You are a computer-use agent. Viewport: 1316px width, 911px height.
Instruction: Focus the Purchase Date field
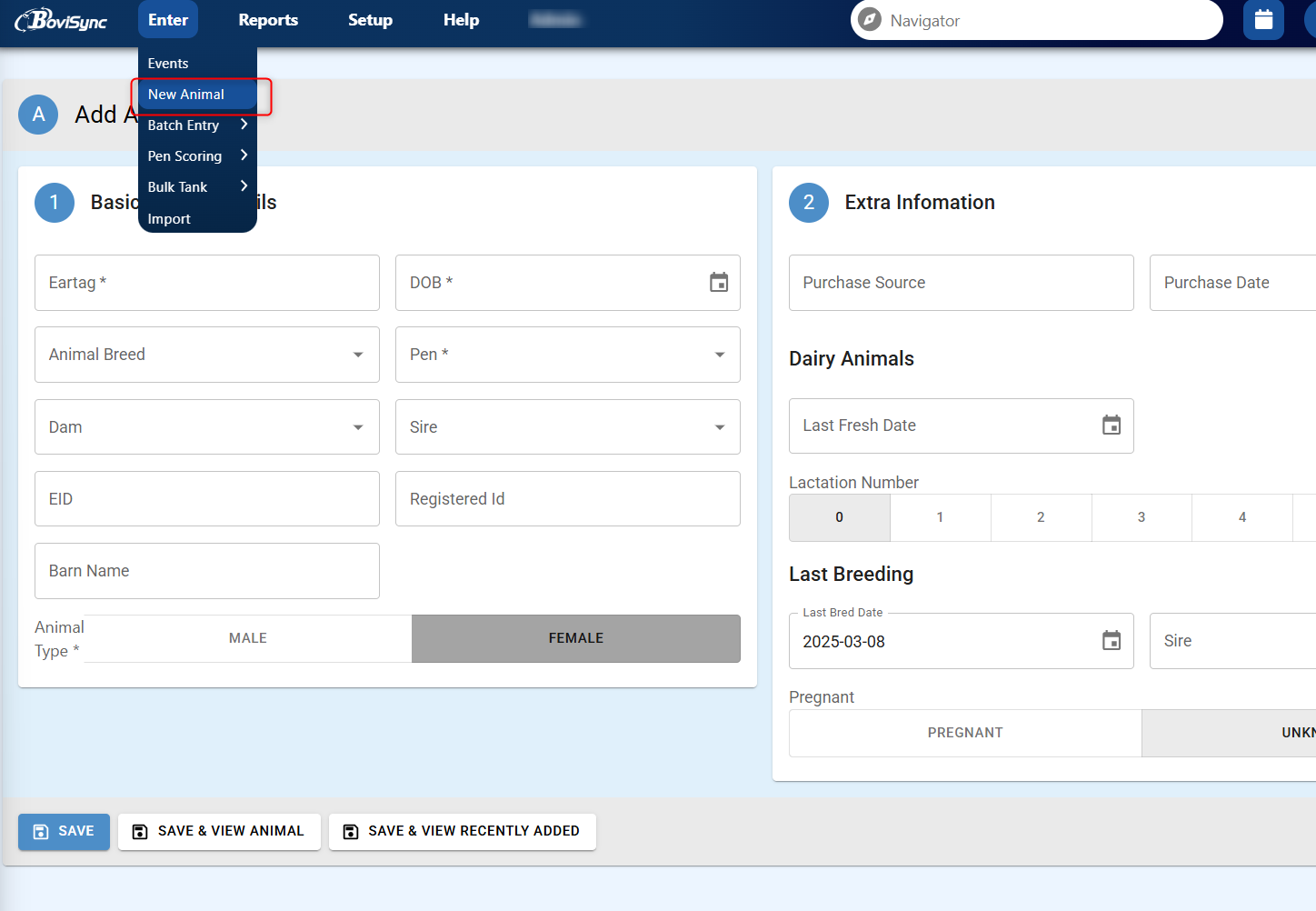[x=1232, y=283]
